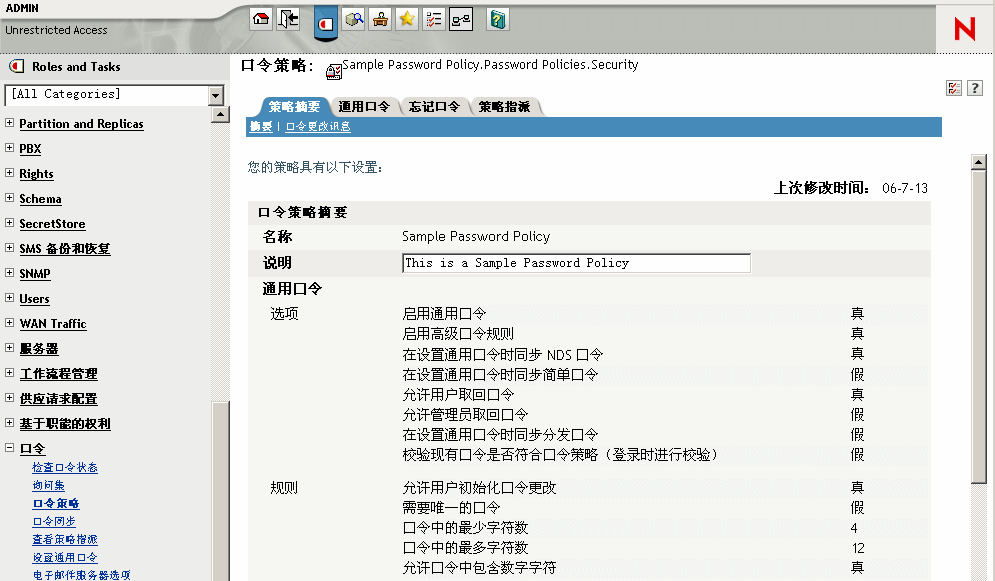The height and width of the screenshot is (581, 995).
Task: Click the network connection toolbar icon
Action: [461, 19]
